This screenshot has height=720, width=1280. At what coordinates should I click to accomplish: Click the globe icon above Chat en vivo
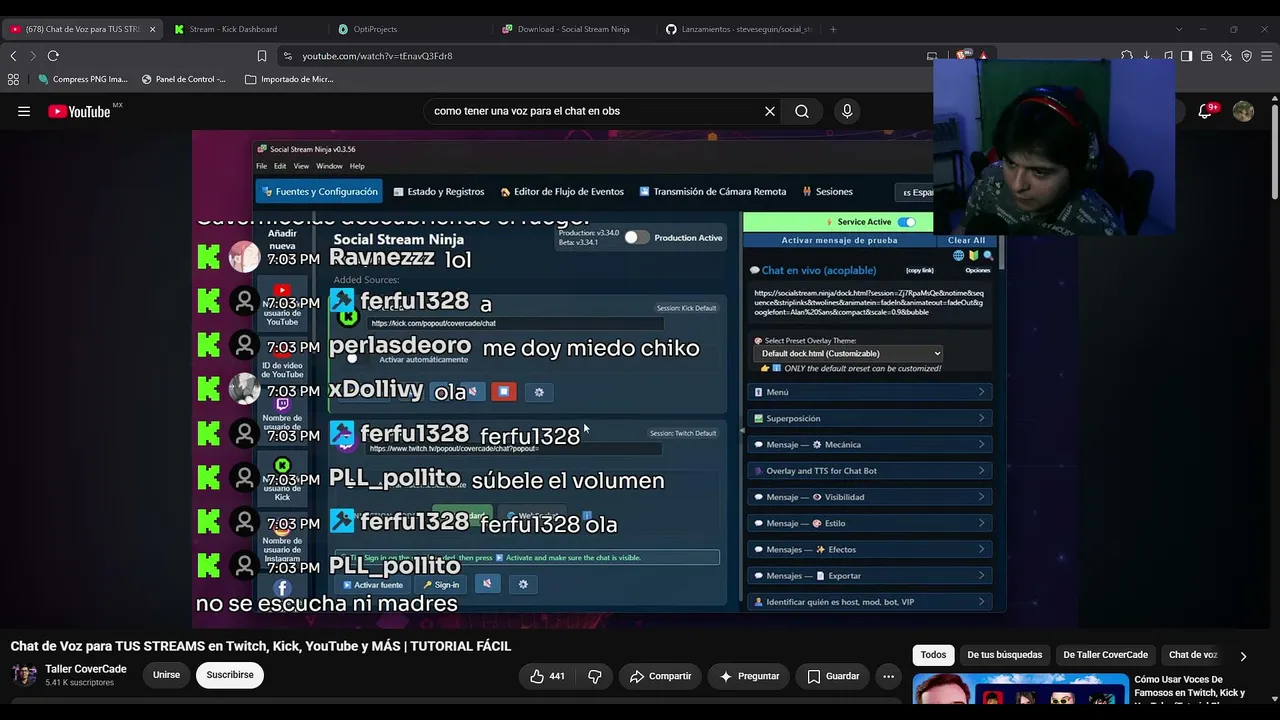click(958, 255)
